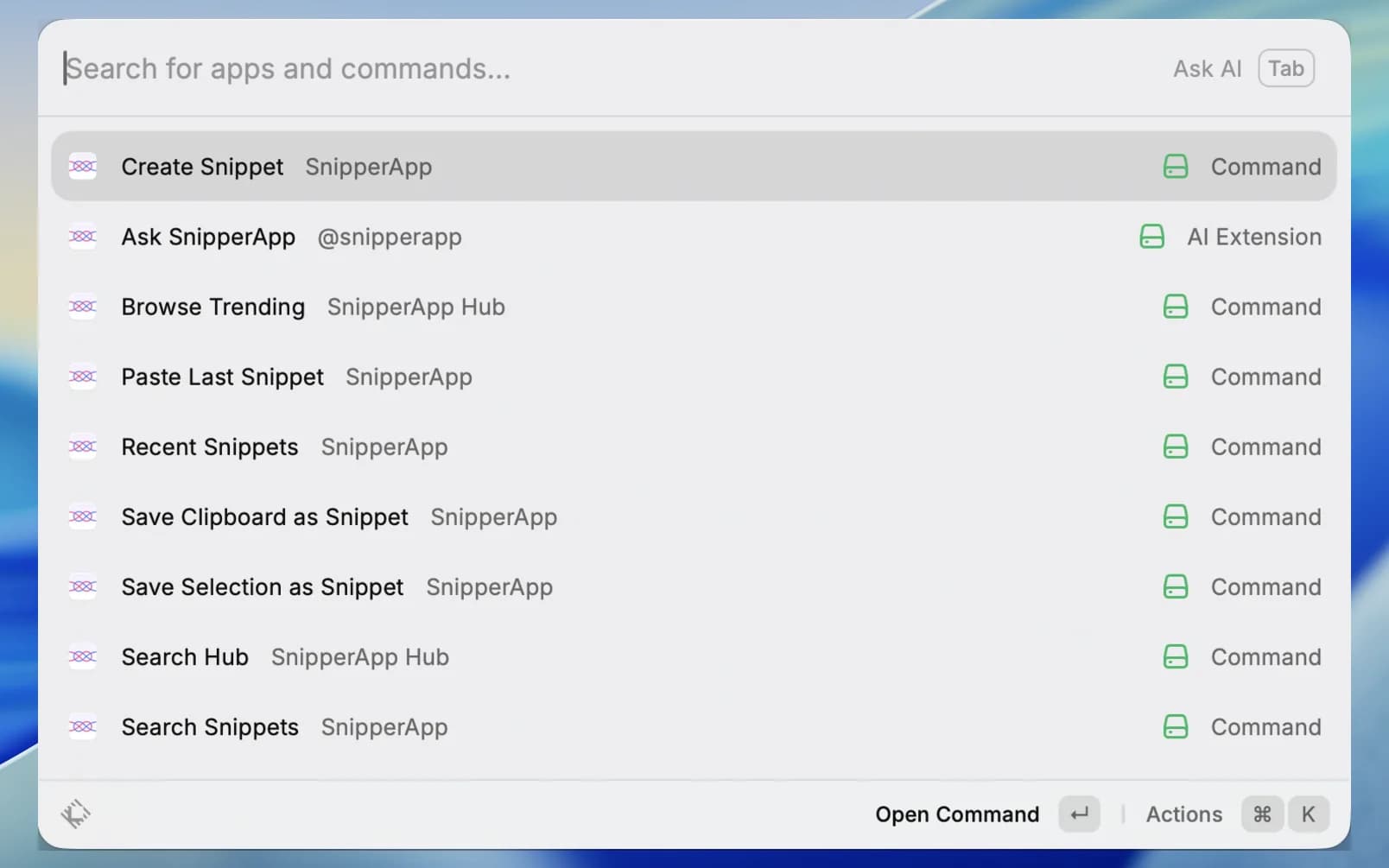Image resolution: width=1389 pixels, height=868 pixels.
Task: Select the Search Snippets command
Action: click(x=694, y=726)
